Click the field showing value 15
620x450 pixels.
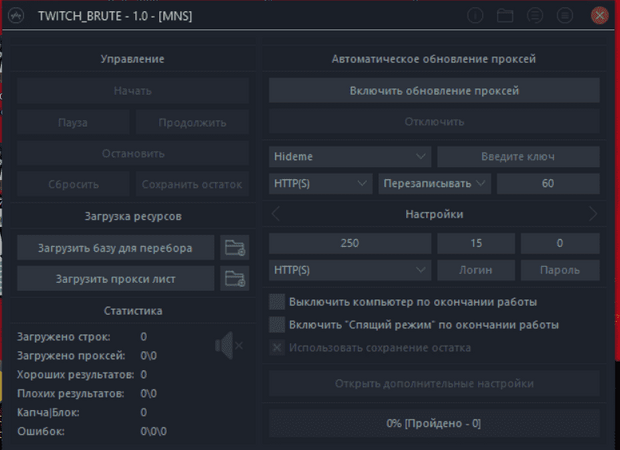click(x=476, y=243)
